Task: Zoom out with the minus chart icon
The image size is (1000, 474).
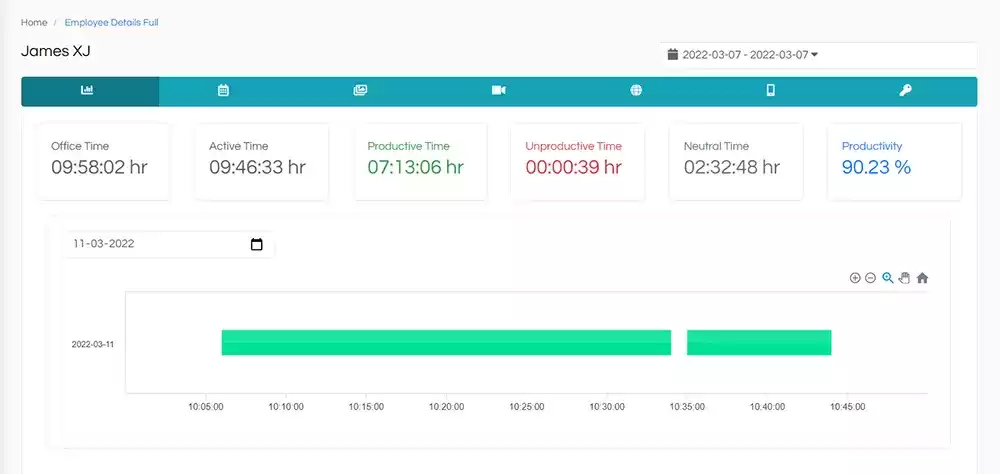Action: (871, 278)
